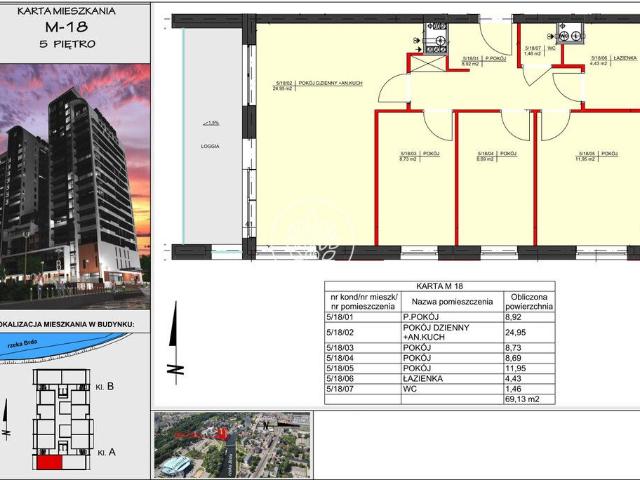The image size is (640, 480).
Task: Click the 'KL. A' staircase label
Action: click(x=107, y=452)
